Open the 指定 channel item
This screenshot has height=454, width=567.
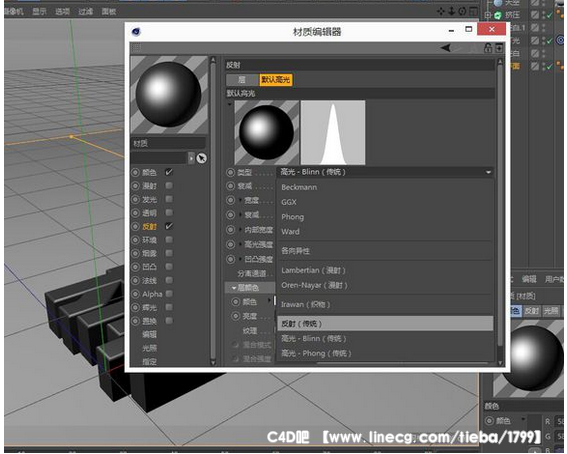149,361
